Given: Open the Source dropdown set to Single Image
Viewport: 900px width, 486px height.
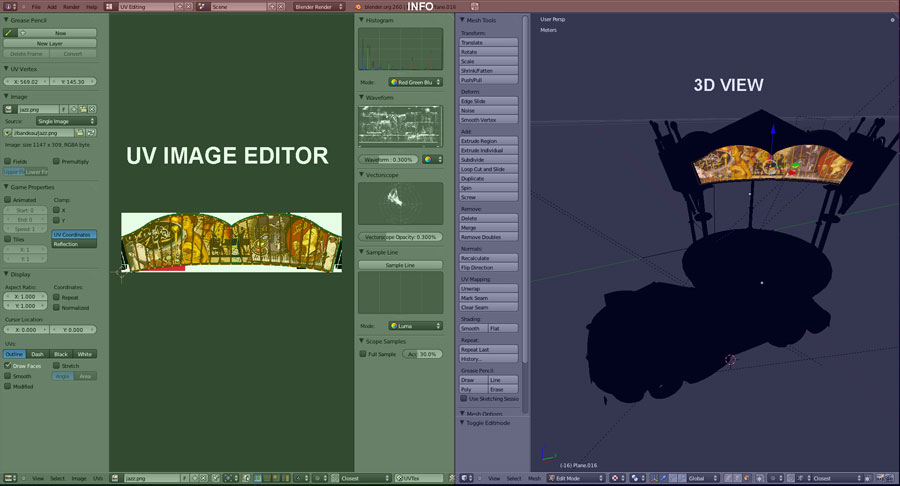Looking at the screenshot, I should click(65, 121).
